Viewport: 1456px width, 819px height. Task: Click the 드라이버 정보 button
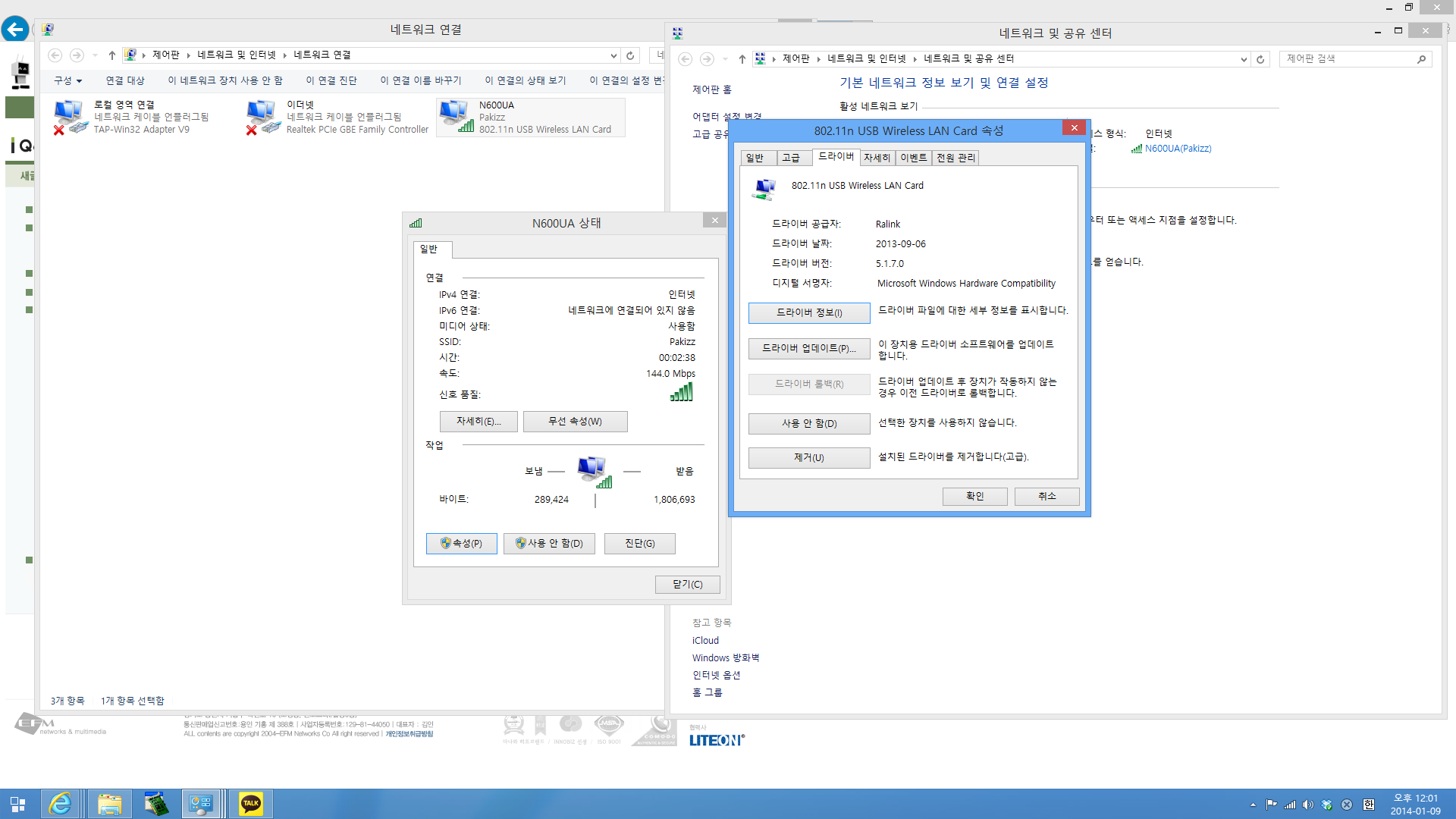(x=809, y=313)
